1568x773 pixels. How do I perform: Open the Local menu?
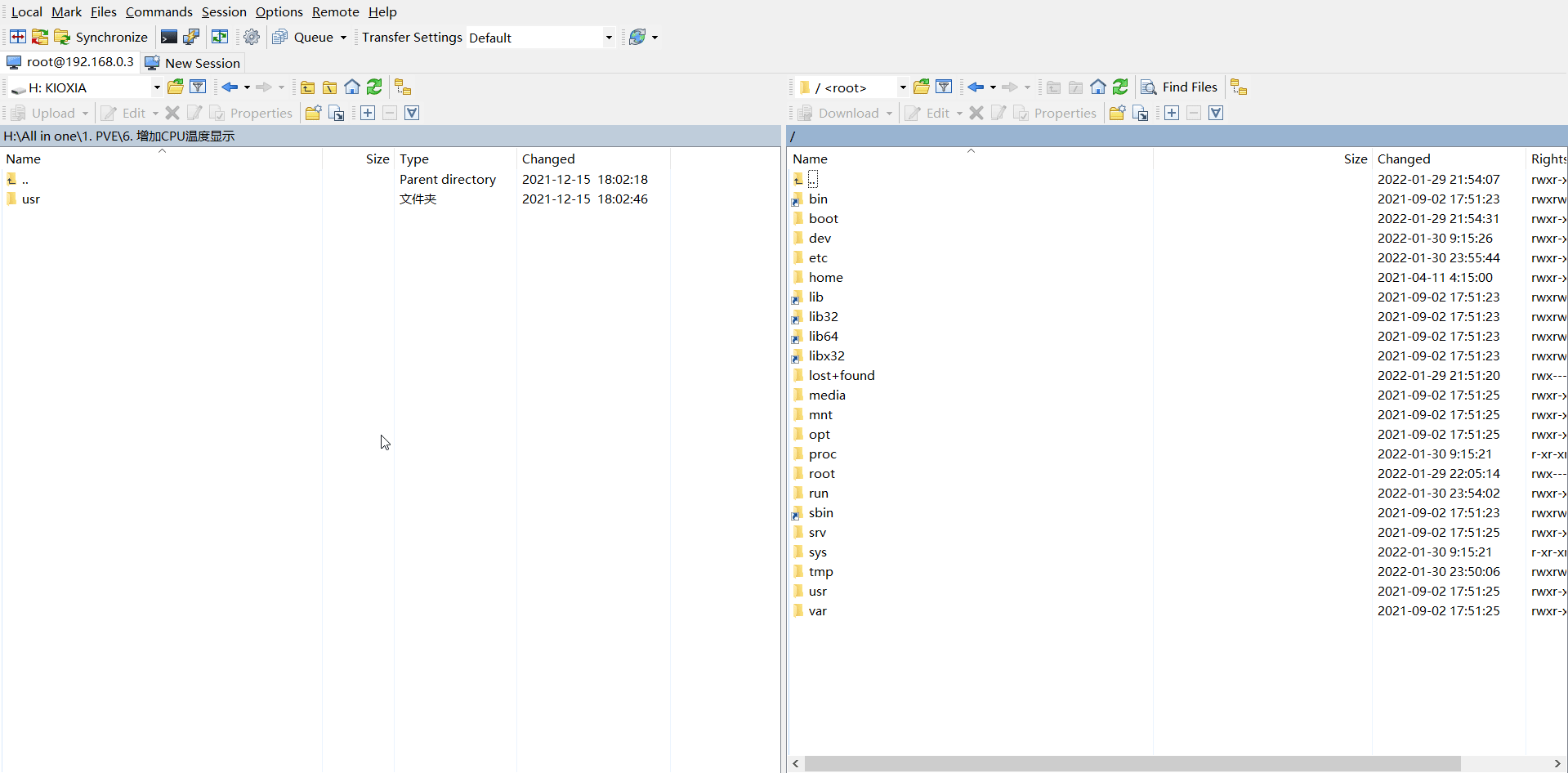coord(27,11)
